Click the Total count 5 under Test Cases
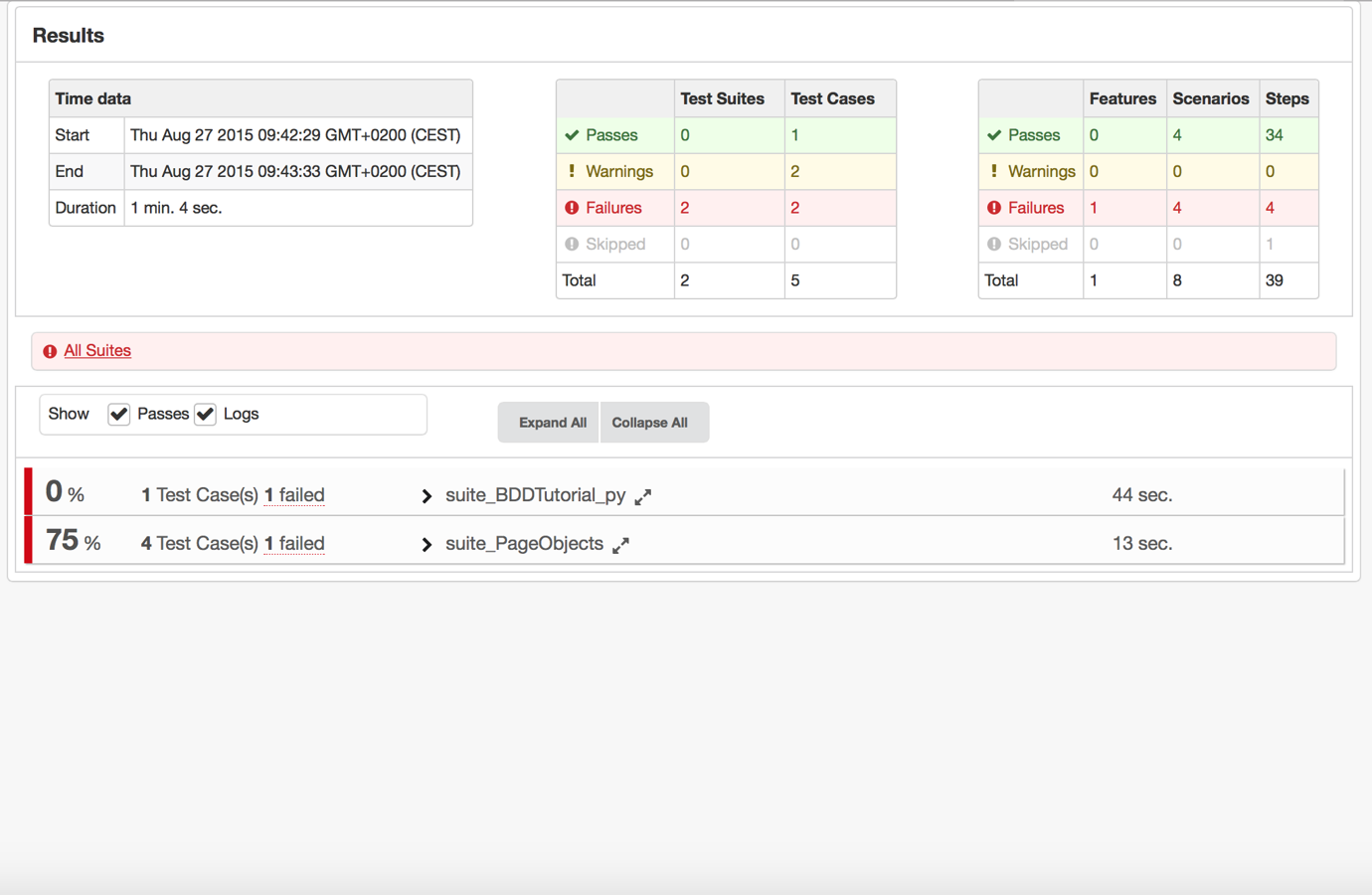1372x895 pixels. pyautogui.click(x=795, y=280)
